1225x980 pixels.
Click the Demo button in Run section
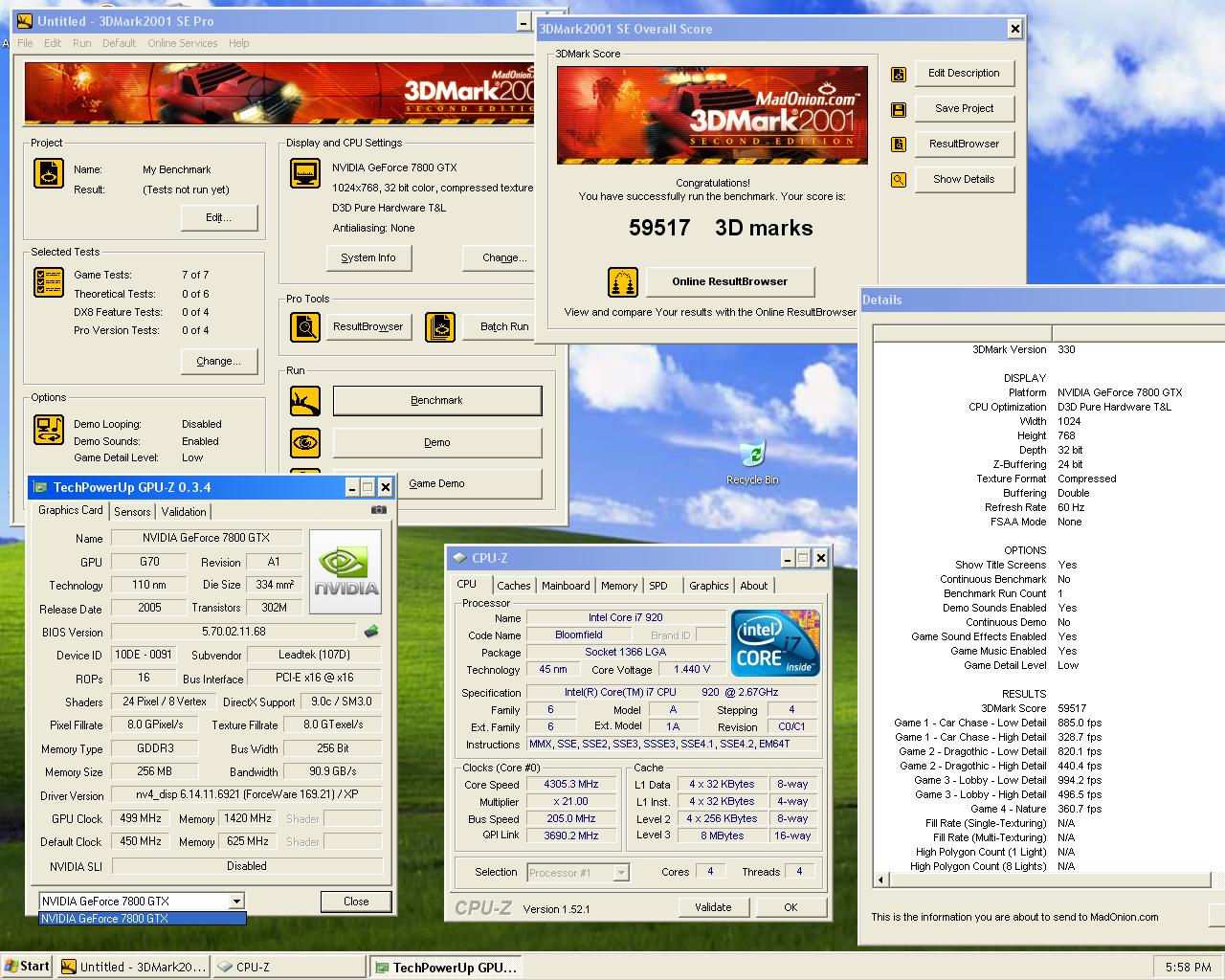click(437, 443)
